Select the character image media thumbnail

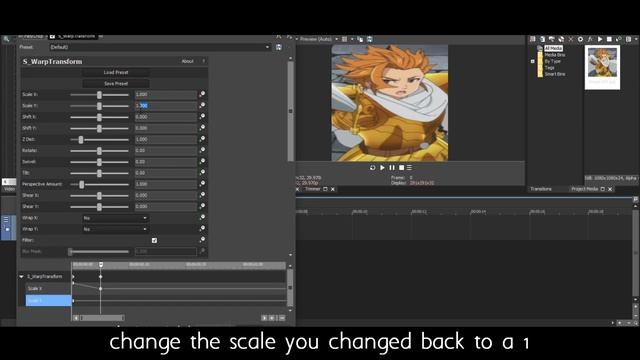tap(602, 67)
